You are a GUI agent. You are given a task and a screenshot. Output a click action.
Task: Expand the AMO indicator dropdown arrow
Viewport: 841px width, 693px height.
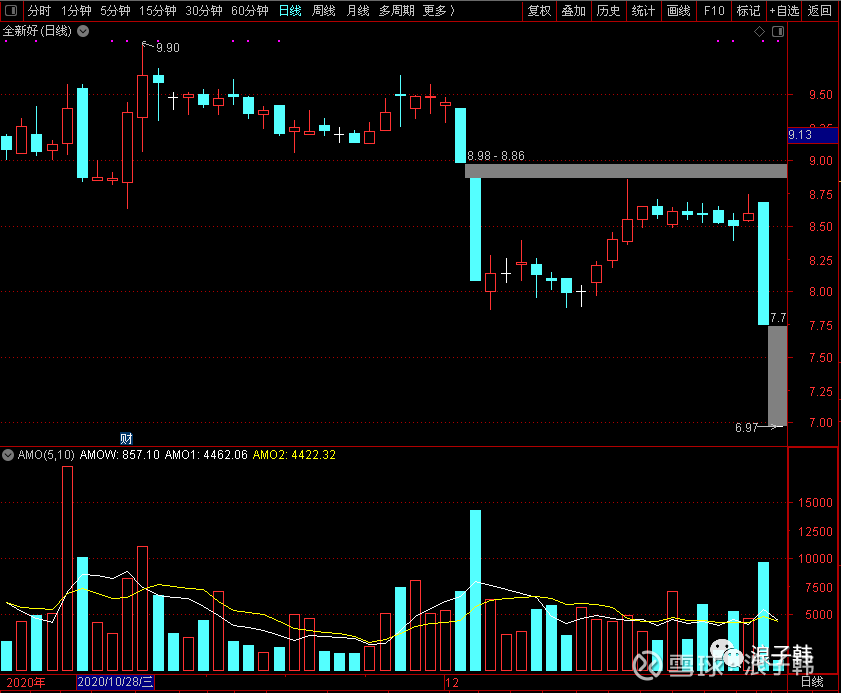click(x=8, y=455)
